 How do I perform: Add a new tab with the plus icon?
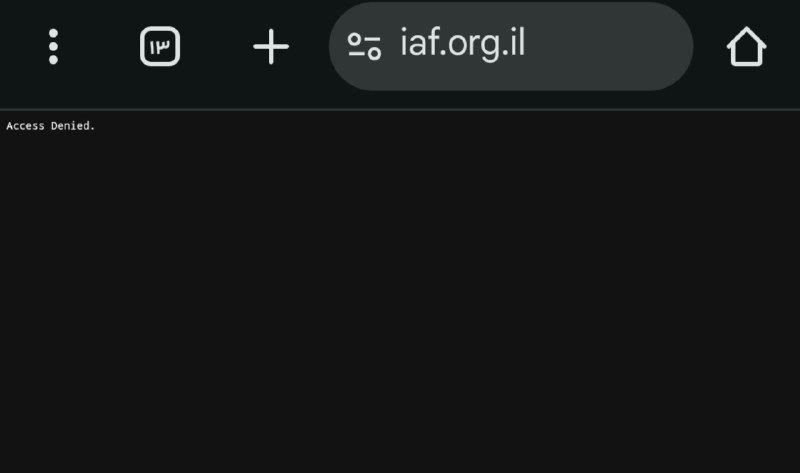pyautogui.click(x=271, y=46)
